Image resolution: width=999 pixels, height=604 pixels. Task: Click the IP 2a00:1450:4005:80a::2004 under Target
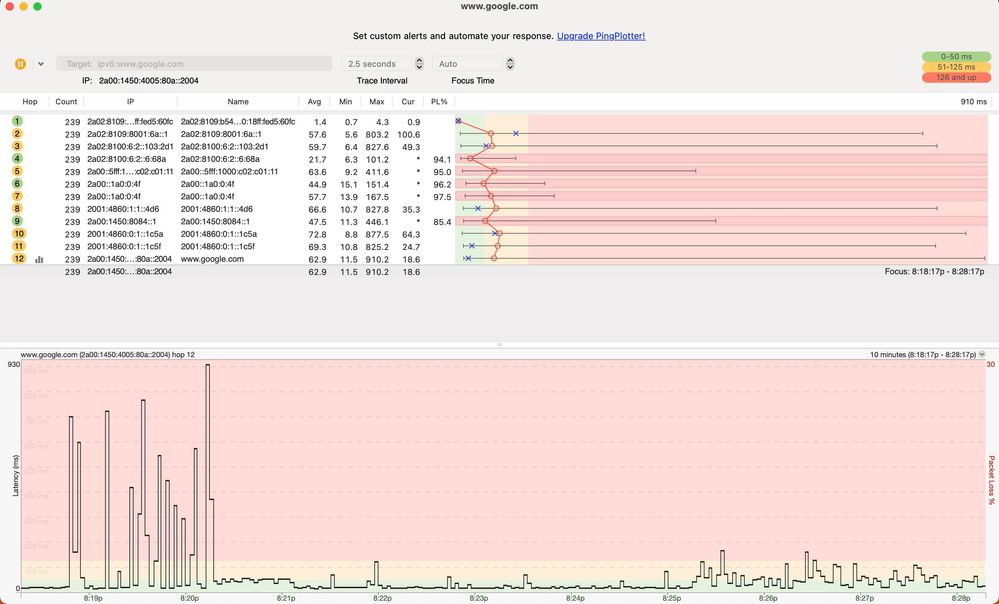[x=148, y=81]
